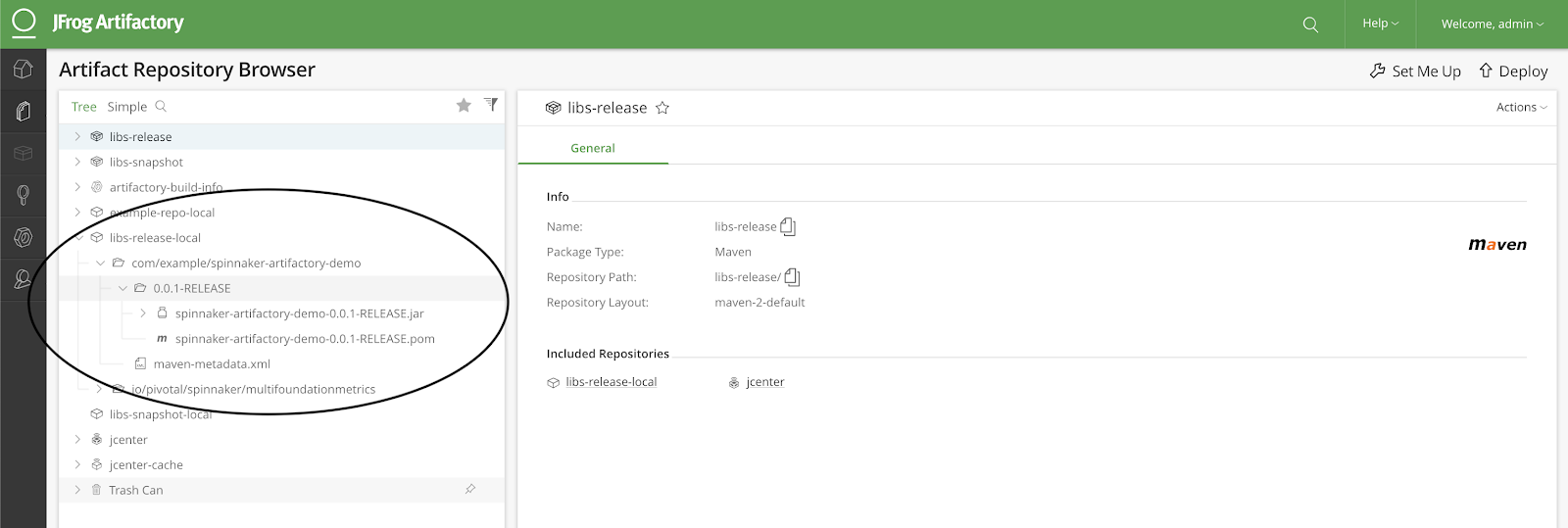
Task: Select spinnaker-artifactory-demo-0.0.1-RELEASE.jar file
Action: pyautogui.click(x=299, y=313)
